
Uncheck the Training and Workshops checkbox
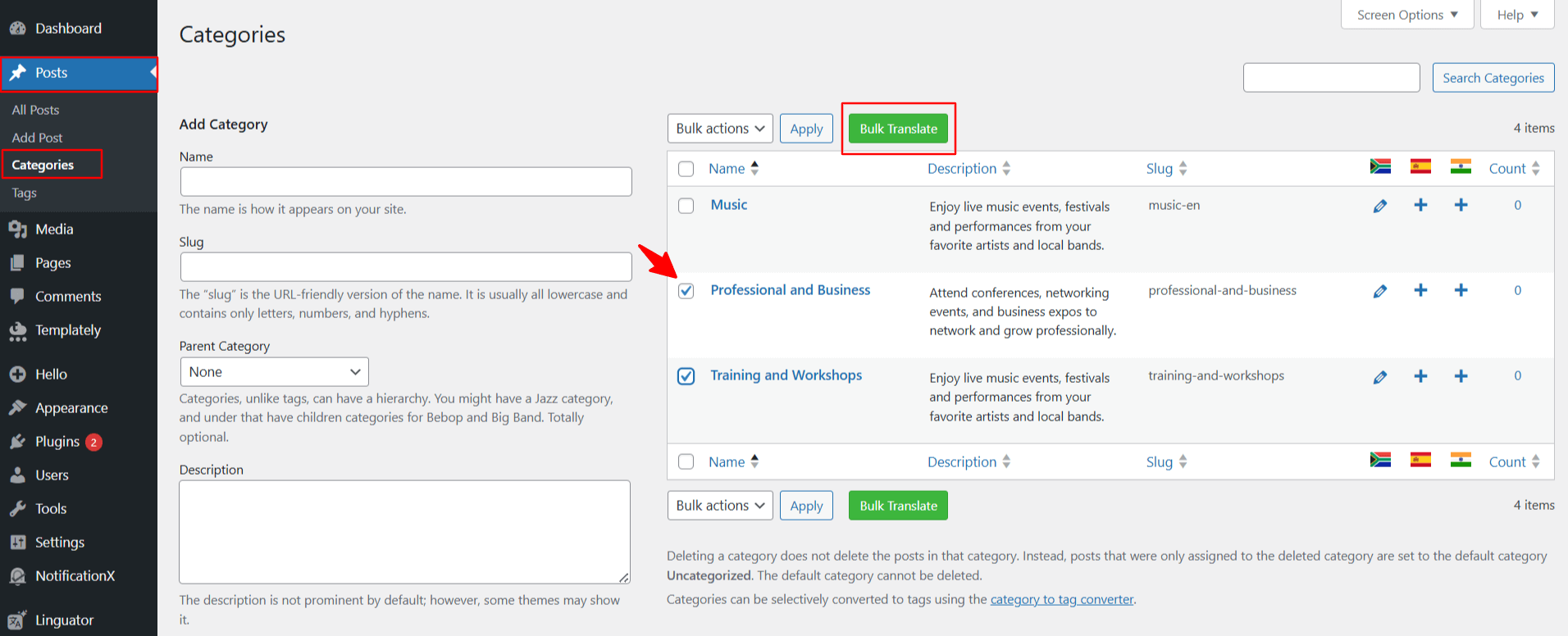tap(686, 376)
